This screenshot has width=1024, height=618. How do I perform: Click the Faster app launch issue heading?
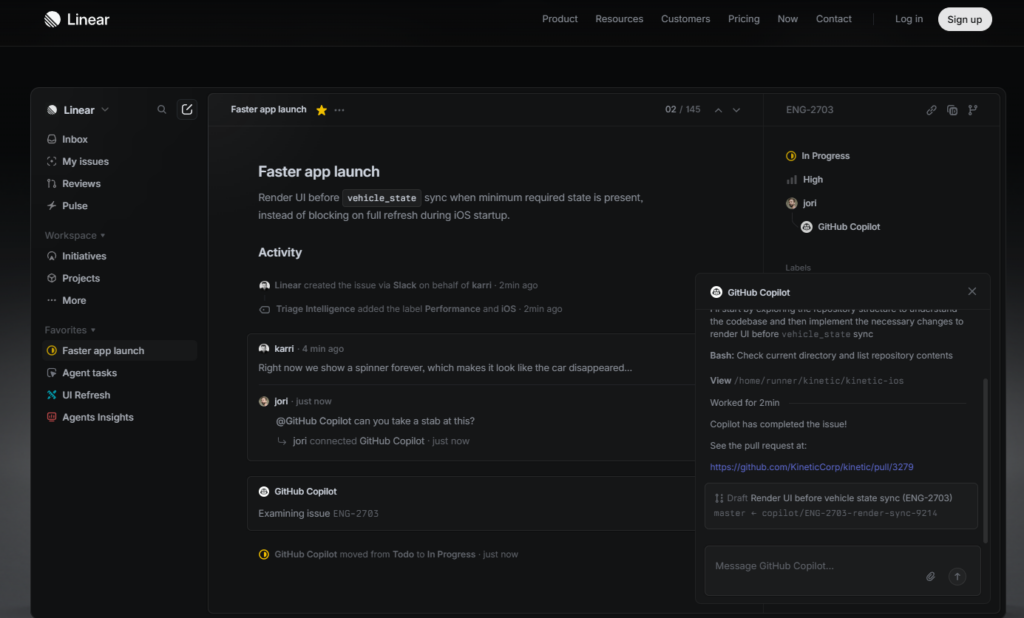point(319,172)
